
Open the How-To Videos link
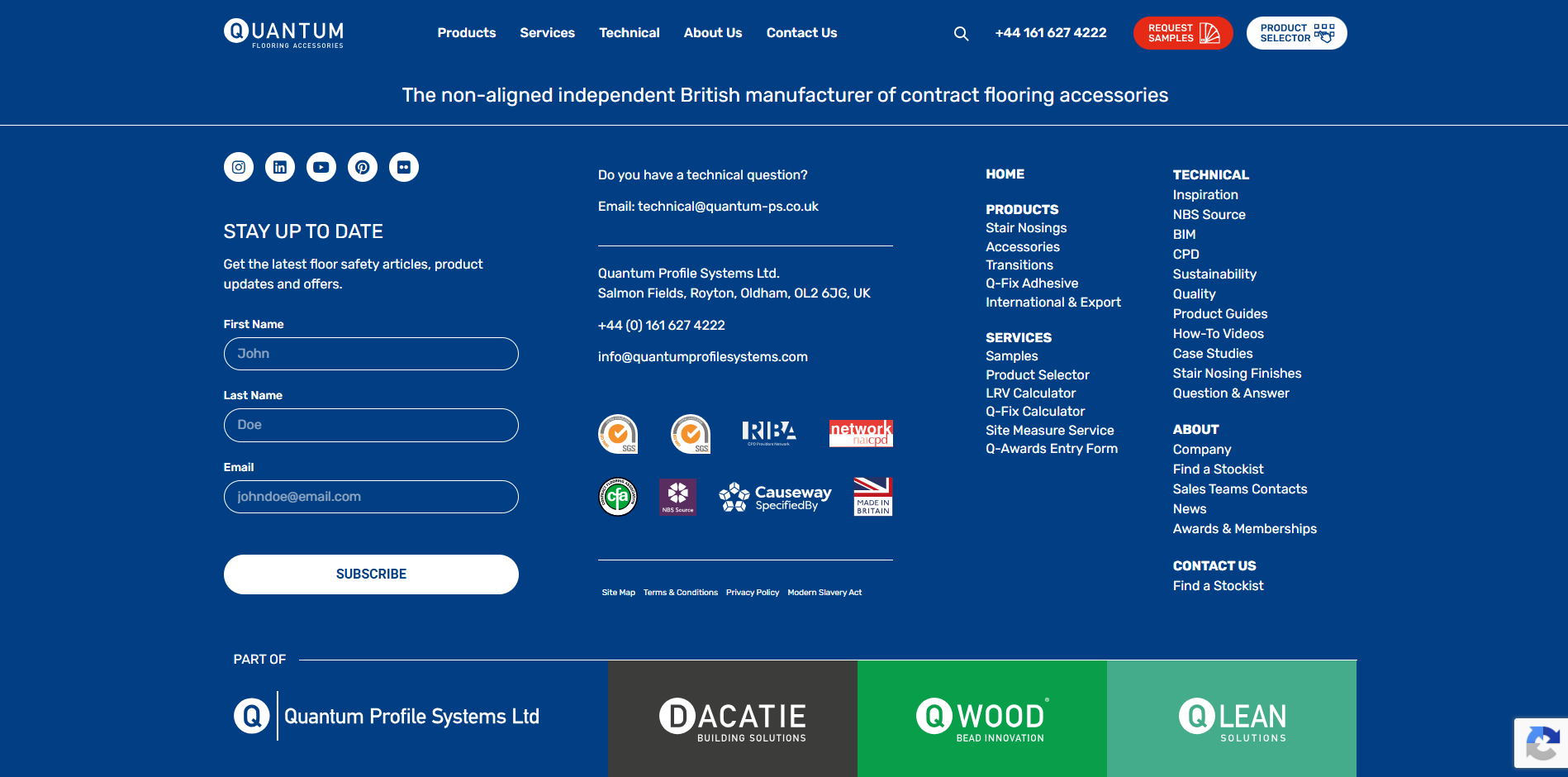pyautogui.click(x=1219, y=334)
